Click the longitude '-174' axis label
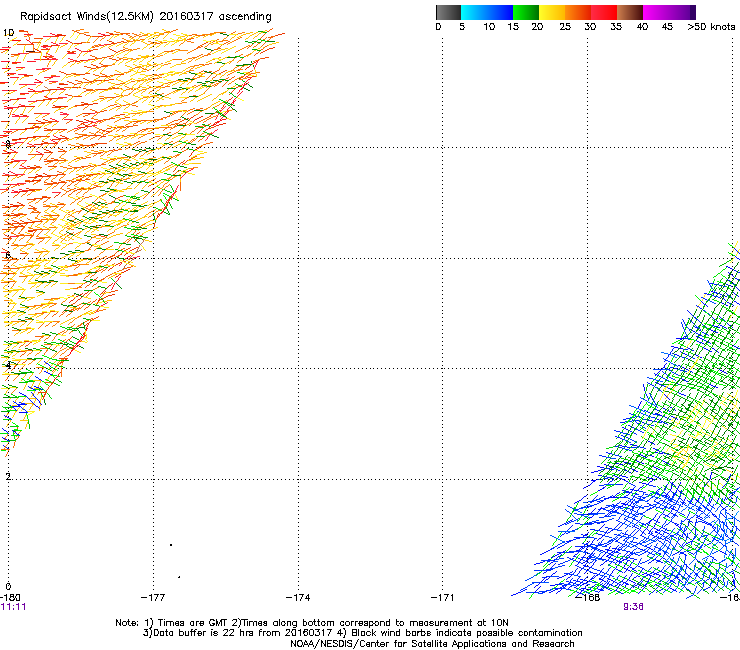The width and height of the screenshot is (740, 650). tap(298, 598)
